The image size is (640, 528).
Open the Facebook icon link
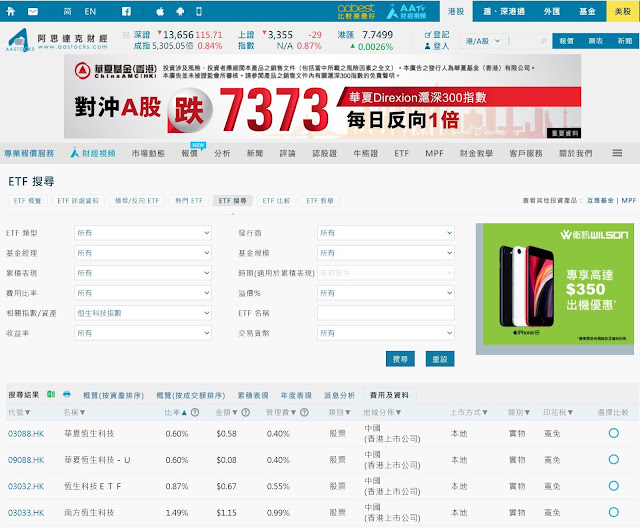coord(126,11)
